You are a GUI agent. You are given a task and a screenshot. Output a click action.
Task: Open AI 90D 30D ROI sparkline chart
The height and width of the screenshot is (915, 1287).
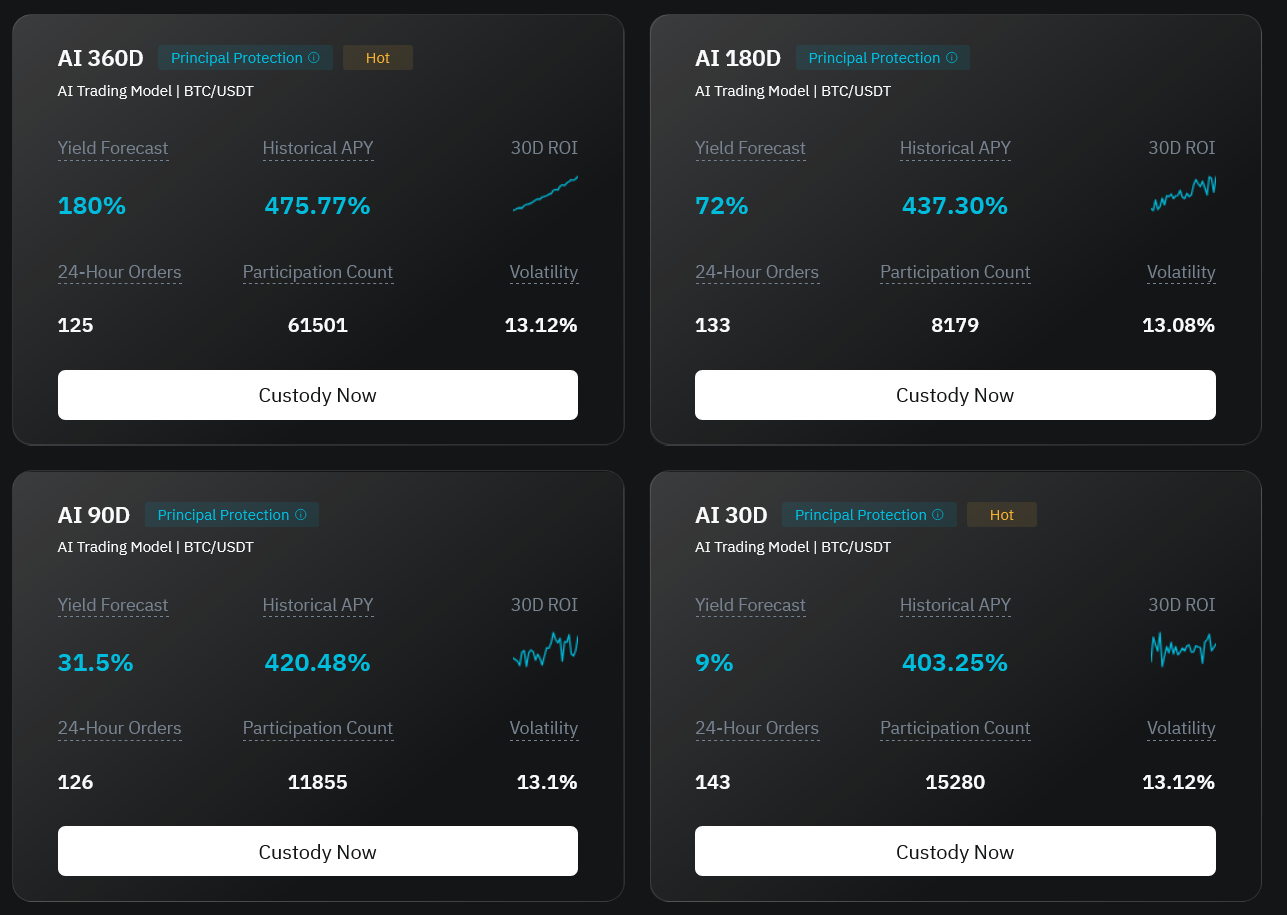click(x=545, y=650)
